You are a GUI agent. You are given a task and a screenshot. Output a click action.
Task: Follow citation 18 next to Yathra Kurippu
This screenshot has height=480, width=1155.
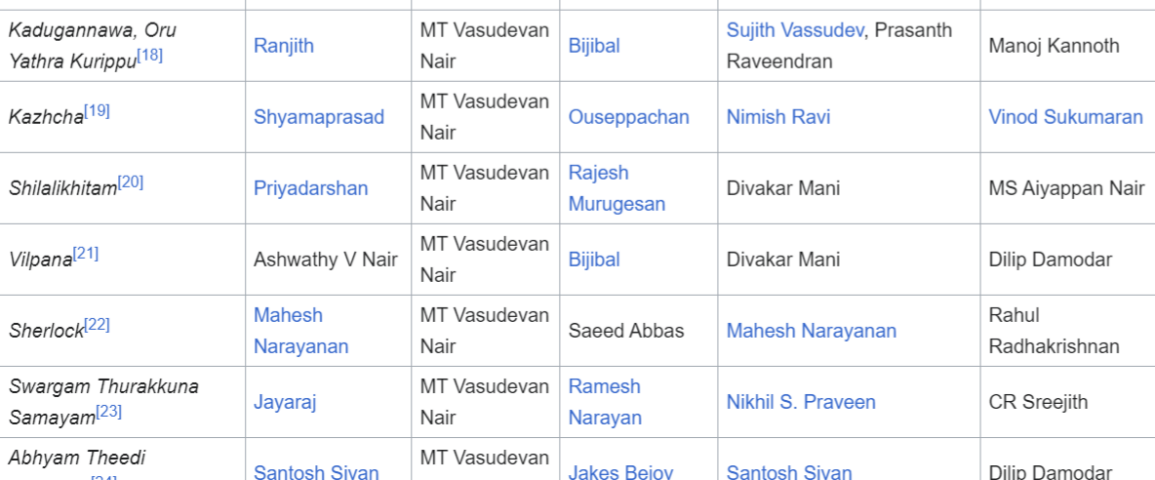click(150, 55)
